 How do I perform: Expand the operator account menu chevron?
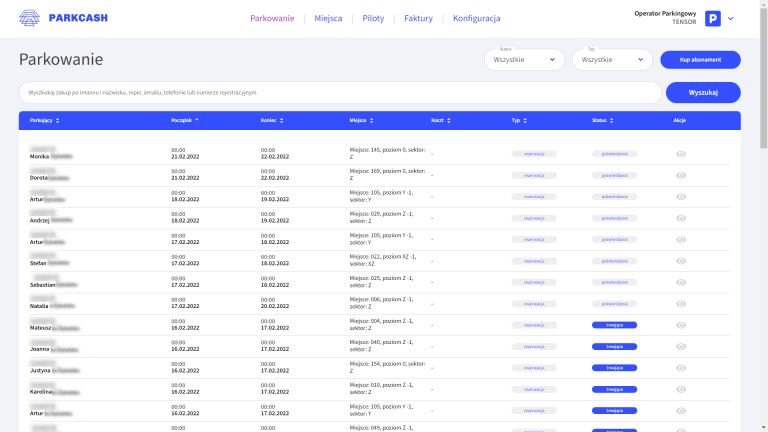pyautogui.click(x=730, y=19)
